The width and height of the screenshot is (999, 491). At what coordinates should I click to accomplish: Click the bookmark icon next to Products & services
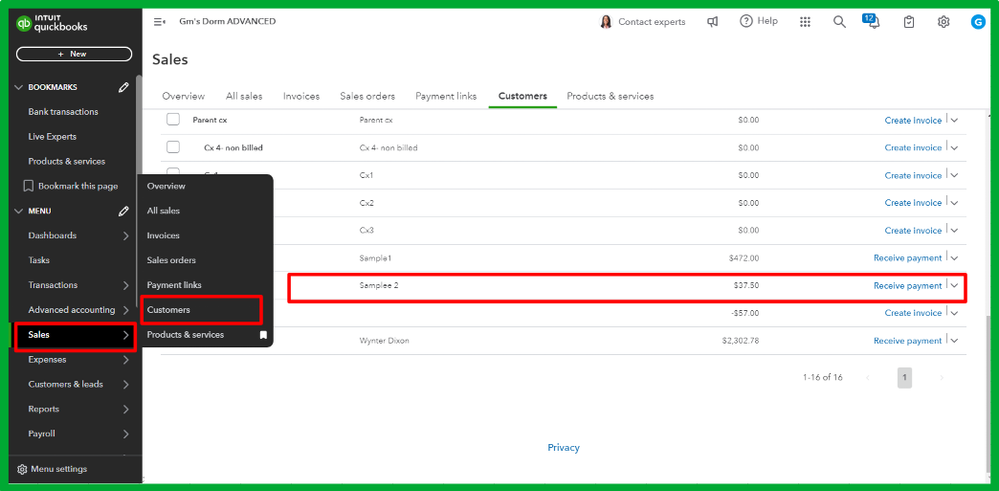[x=263, y=335]
